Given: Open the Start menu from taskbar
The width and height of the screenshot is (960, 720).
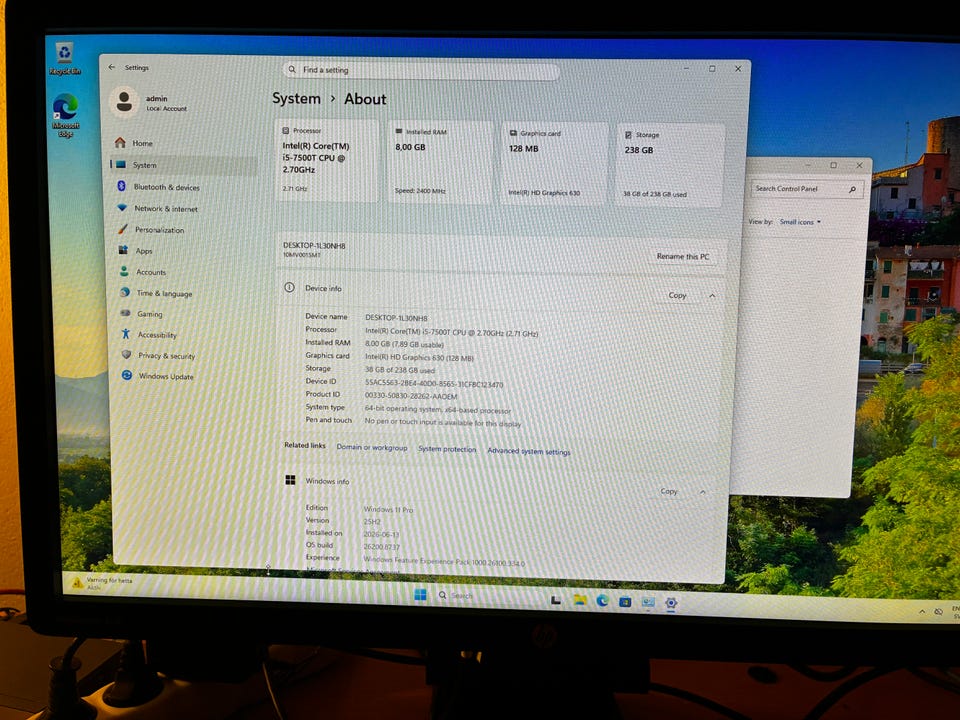Looking at the screenshot, I should click(x=420, y=594).
